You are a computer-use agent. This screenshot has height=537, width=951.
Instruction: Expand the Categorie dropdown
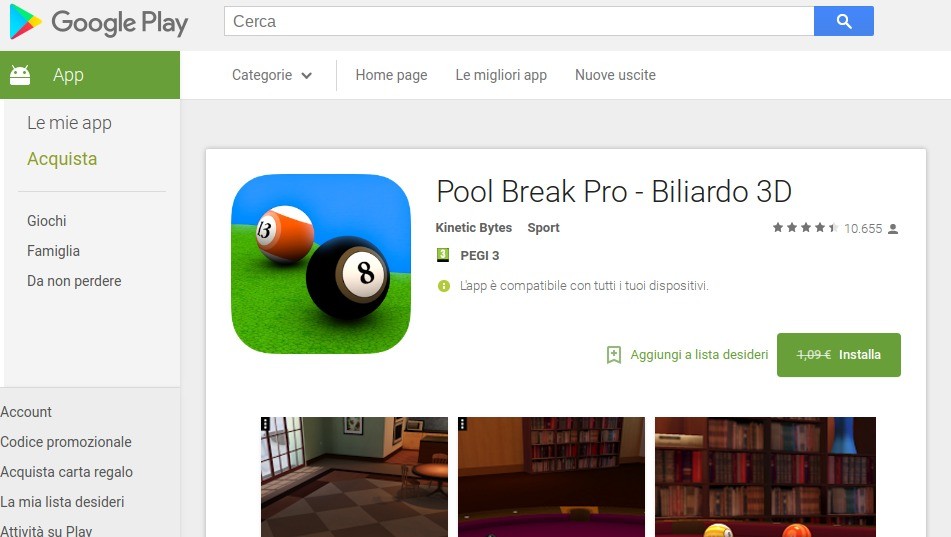(272, 75)
